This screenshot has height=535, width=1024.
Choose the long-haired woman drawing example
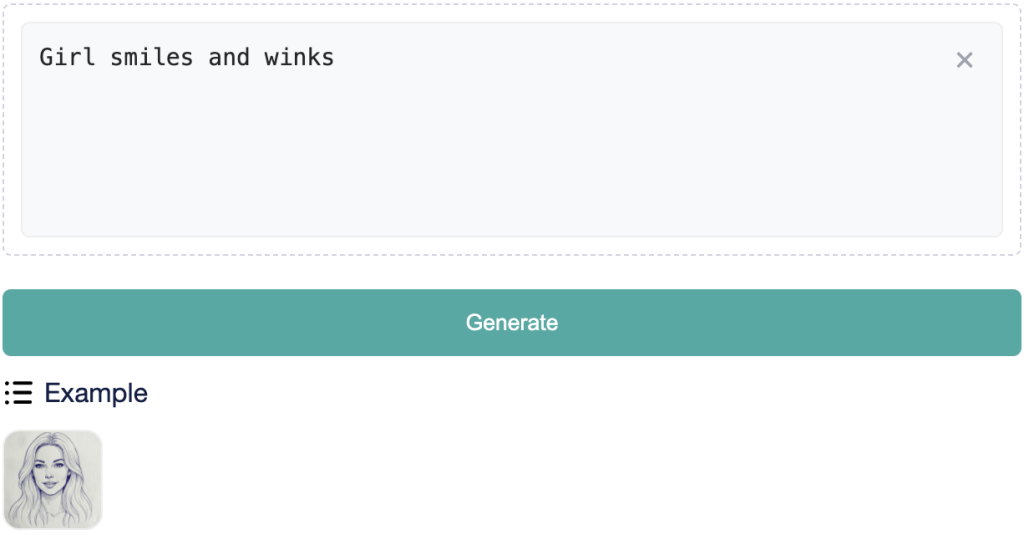53,479
